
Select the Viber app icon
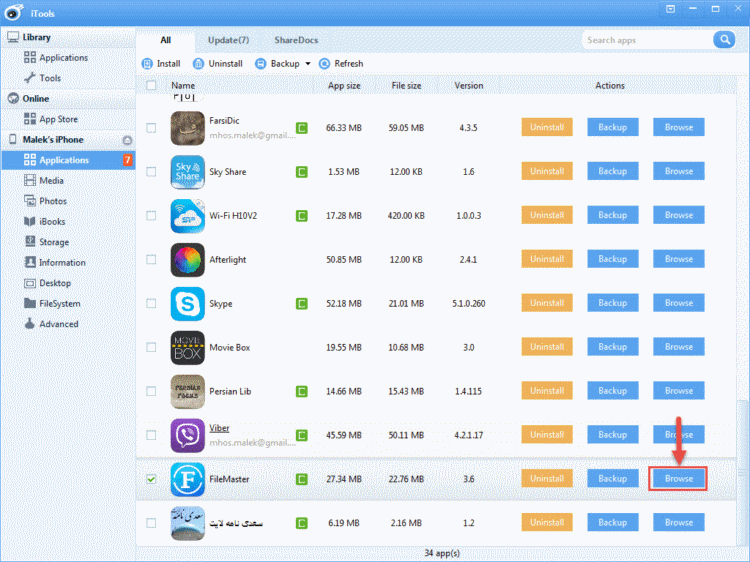tap(188, 435)
